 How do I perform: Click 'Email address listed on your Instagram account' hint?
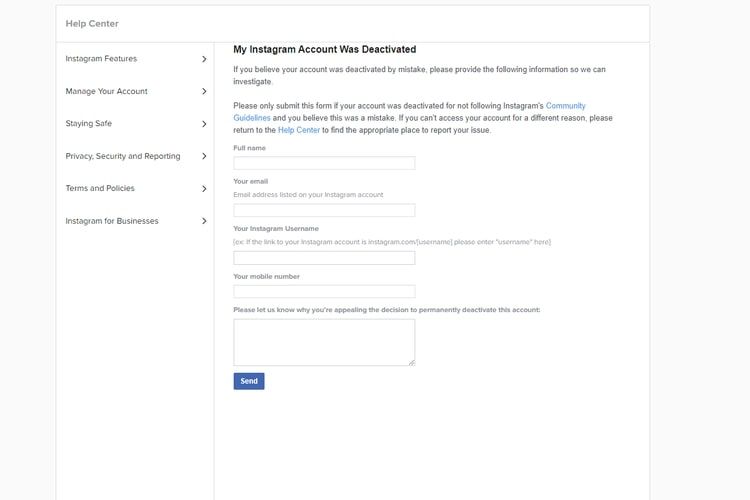coord(308,195)
